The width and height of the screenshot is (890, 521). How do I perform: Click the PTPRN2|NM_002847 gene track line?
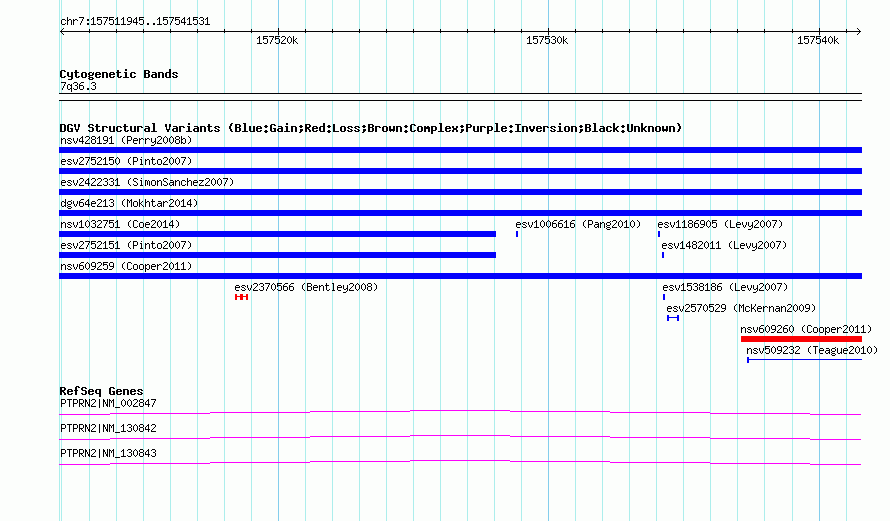point(460,413)
